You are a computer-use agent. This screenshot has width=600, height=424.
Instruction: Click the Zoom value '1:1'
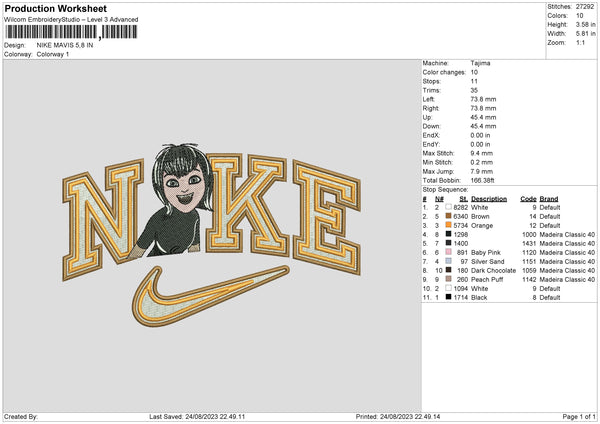(580, 42)
